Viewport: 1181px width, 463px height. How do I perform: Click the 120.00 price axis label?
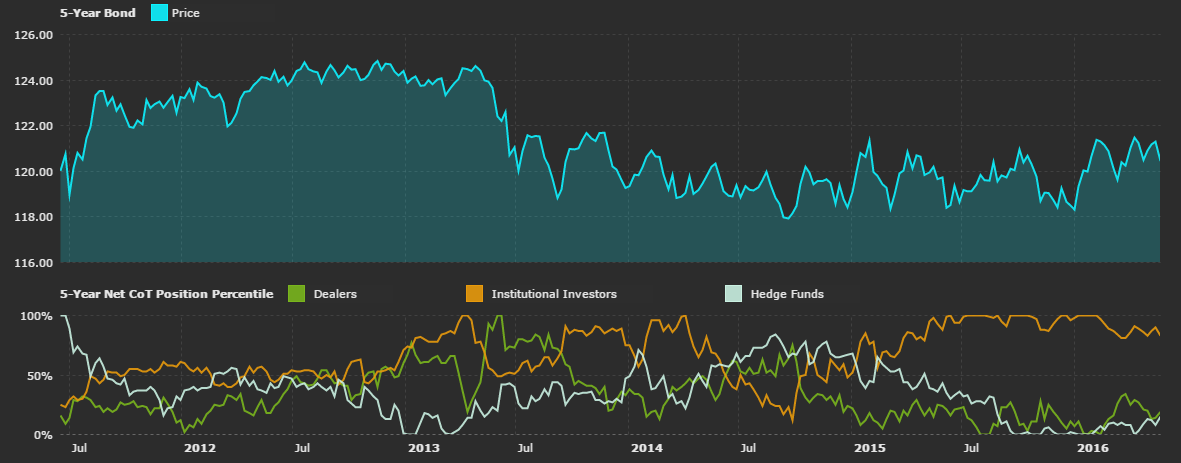[34, 172]
